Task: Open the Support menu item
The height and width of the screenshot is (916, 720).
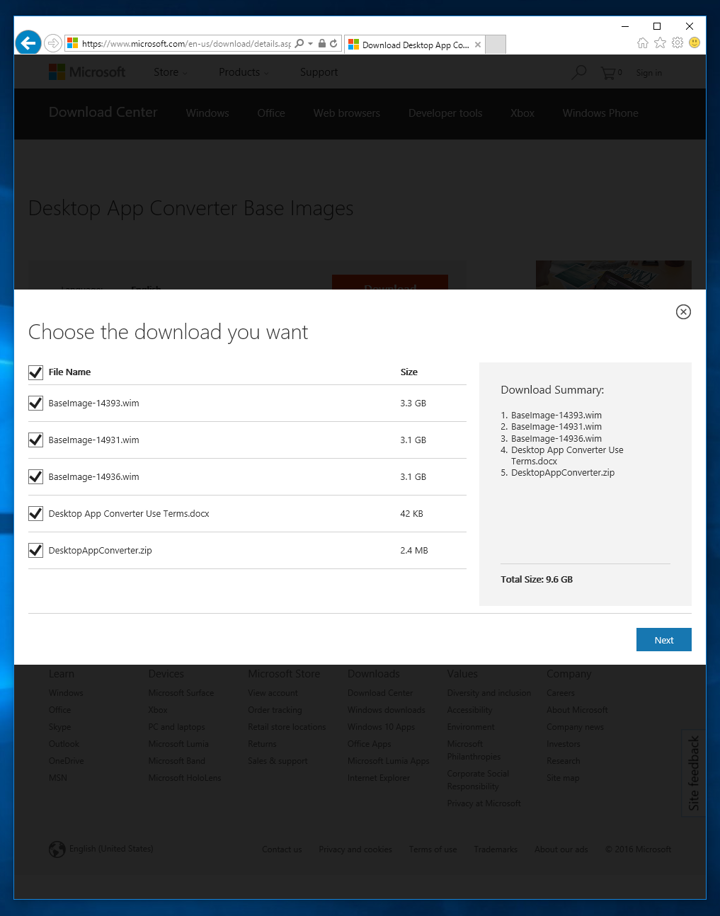Action: click(319, 72)
